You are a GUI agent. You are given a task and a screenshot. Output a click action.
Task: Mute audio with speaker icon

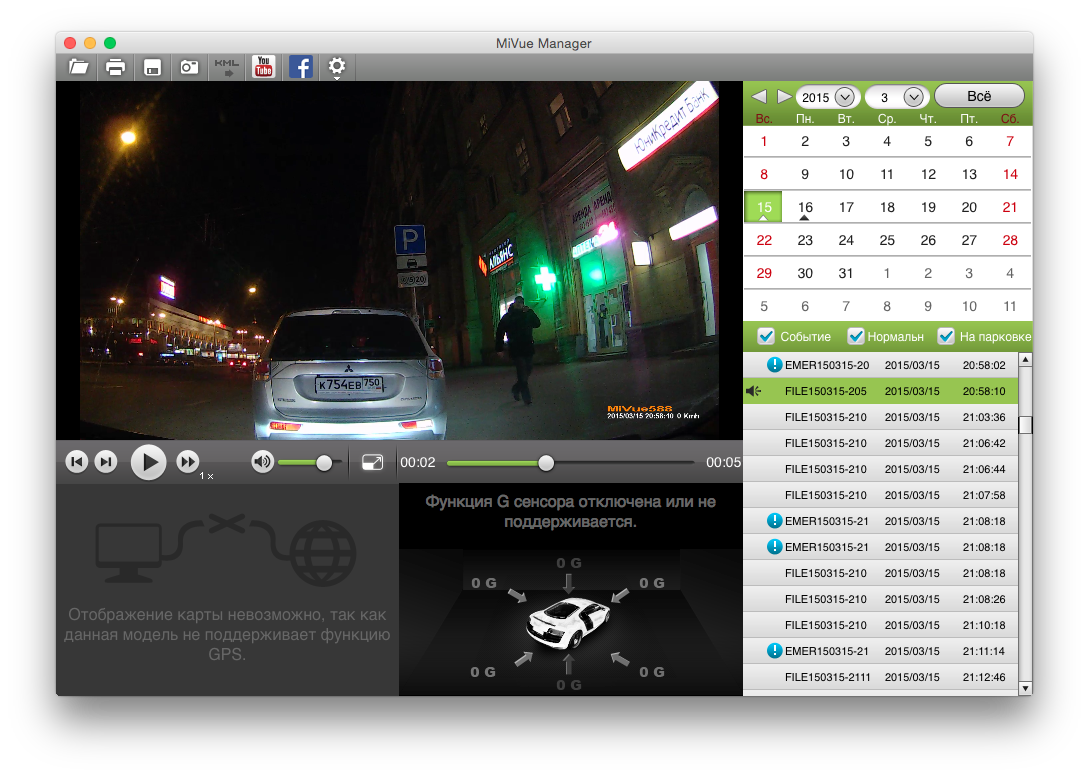[x=263, y=462]
